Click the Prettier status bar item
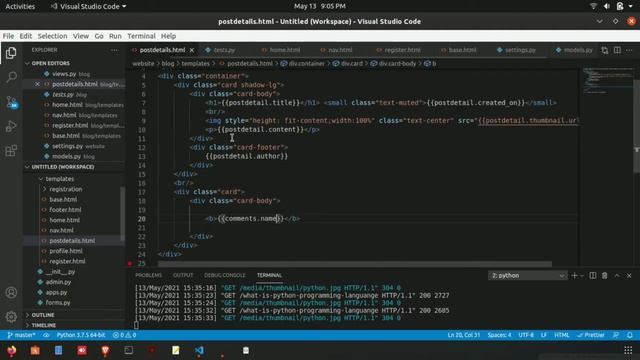The width and height of the screenshot is (640, 360). pos(591,335)
